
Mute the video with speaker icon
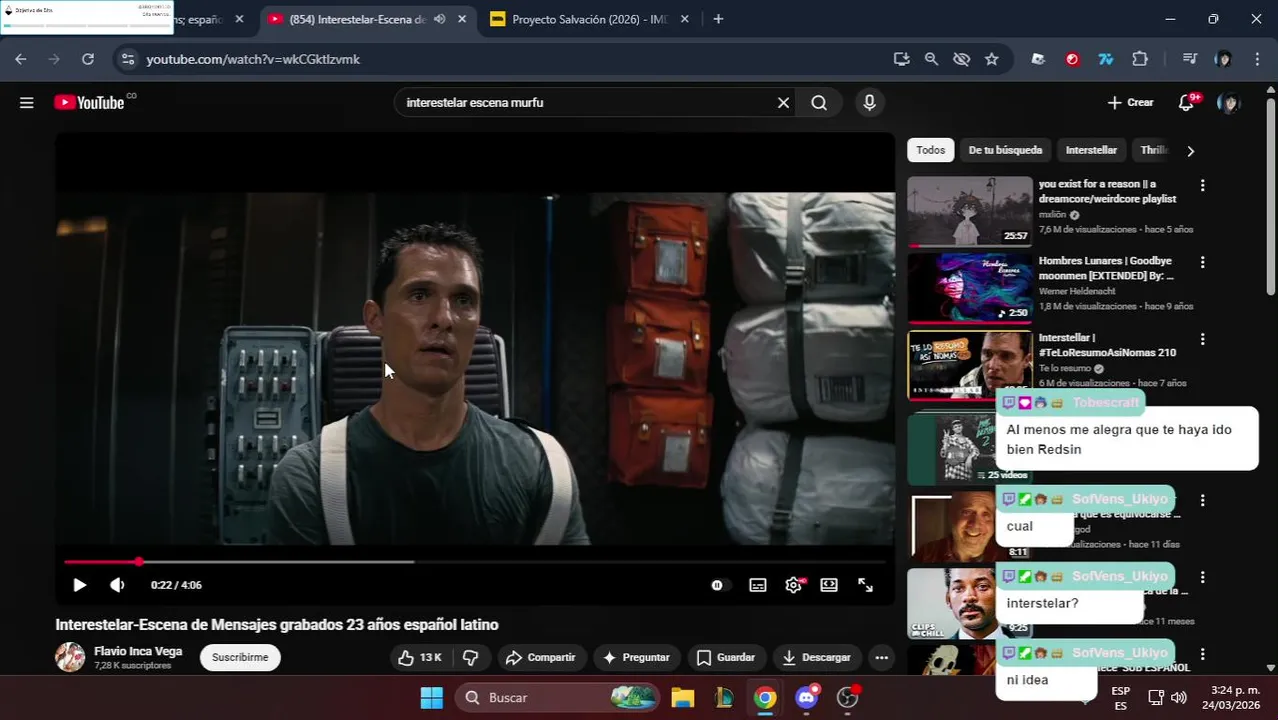(x=117, y=585)
